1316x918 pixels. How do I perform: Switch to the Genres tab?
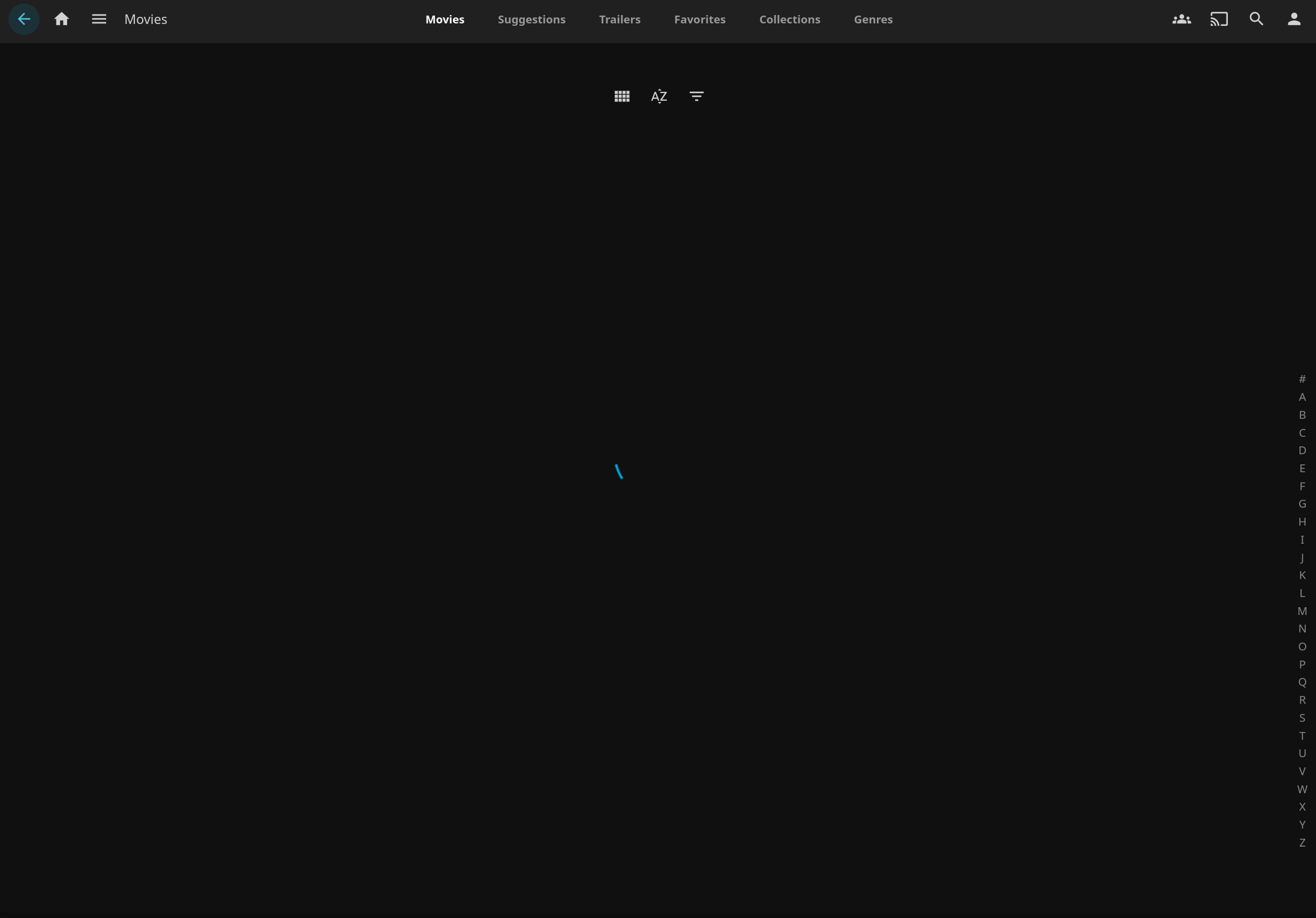873,19
